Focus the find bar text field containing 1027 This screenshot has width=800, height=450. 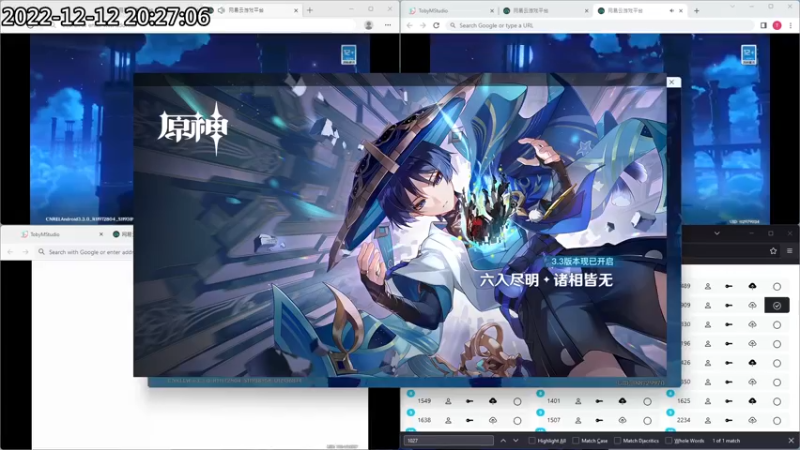coord(449,440)
